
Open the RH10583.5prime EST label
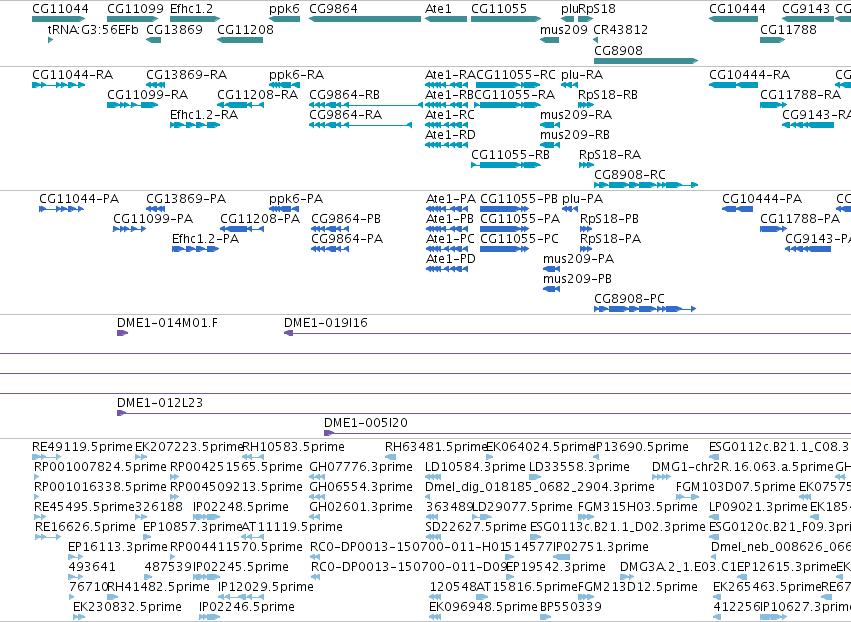[293, 447]
